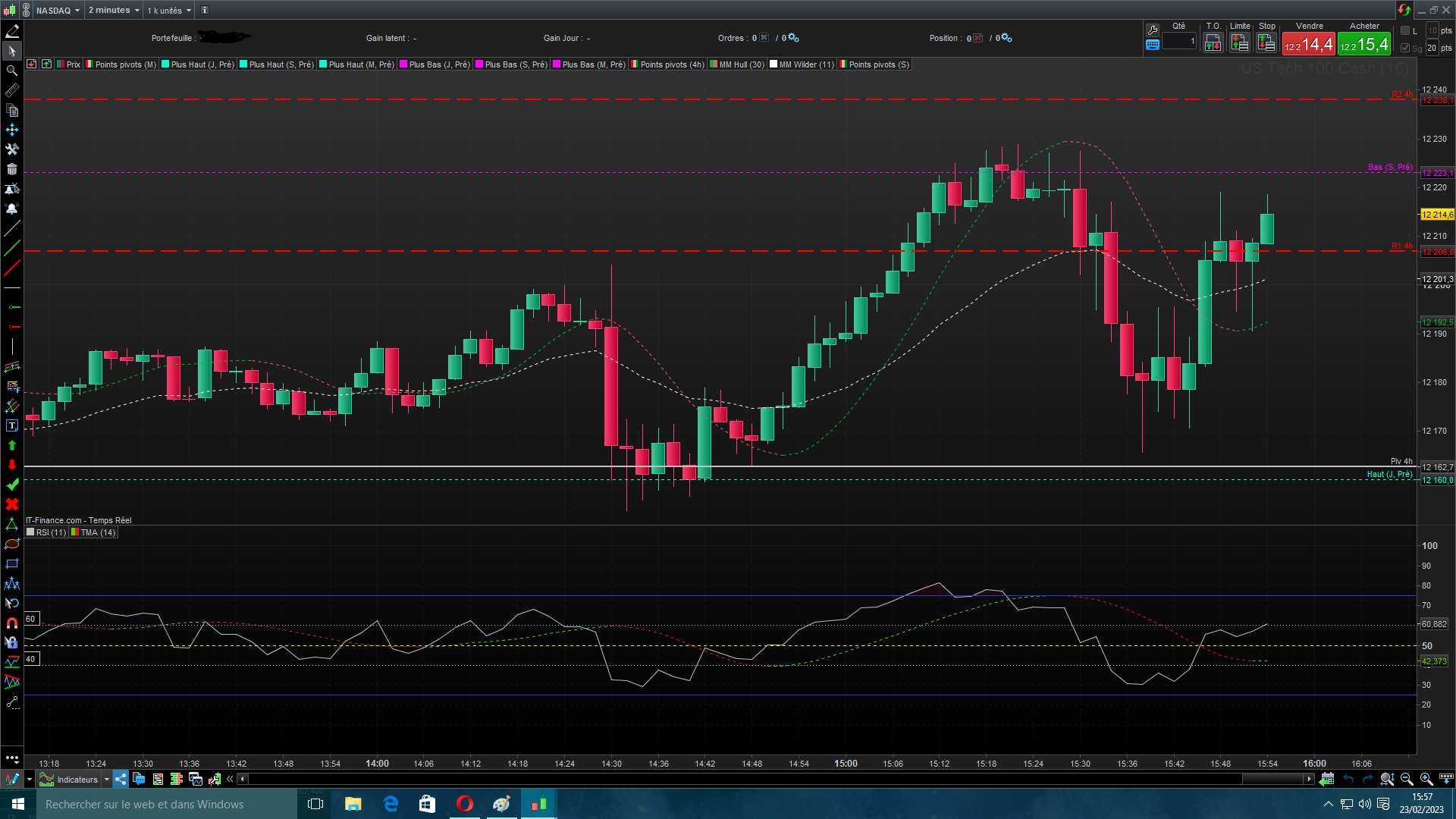Click the Plus Haut (J, Pré) color swatch
Viewport: 1456px width, 819px height.
[x=165, y=64]
